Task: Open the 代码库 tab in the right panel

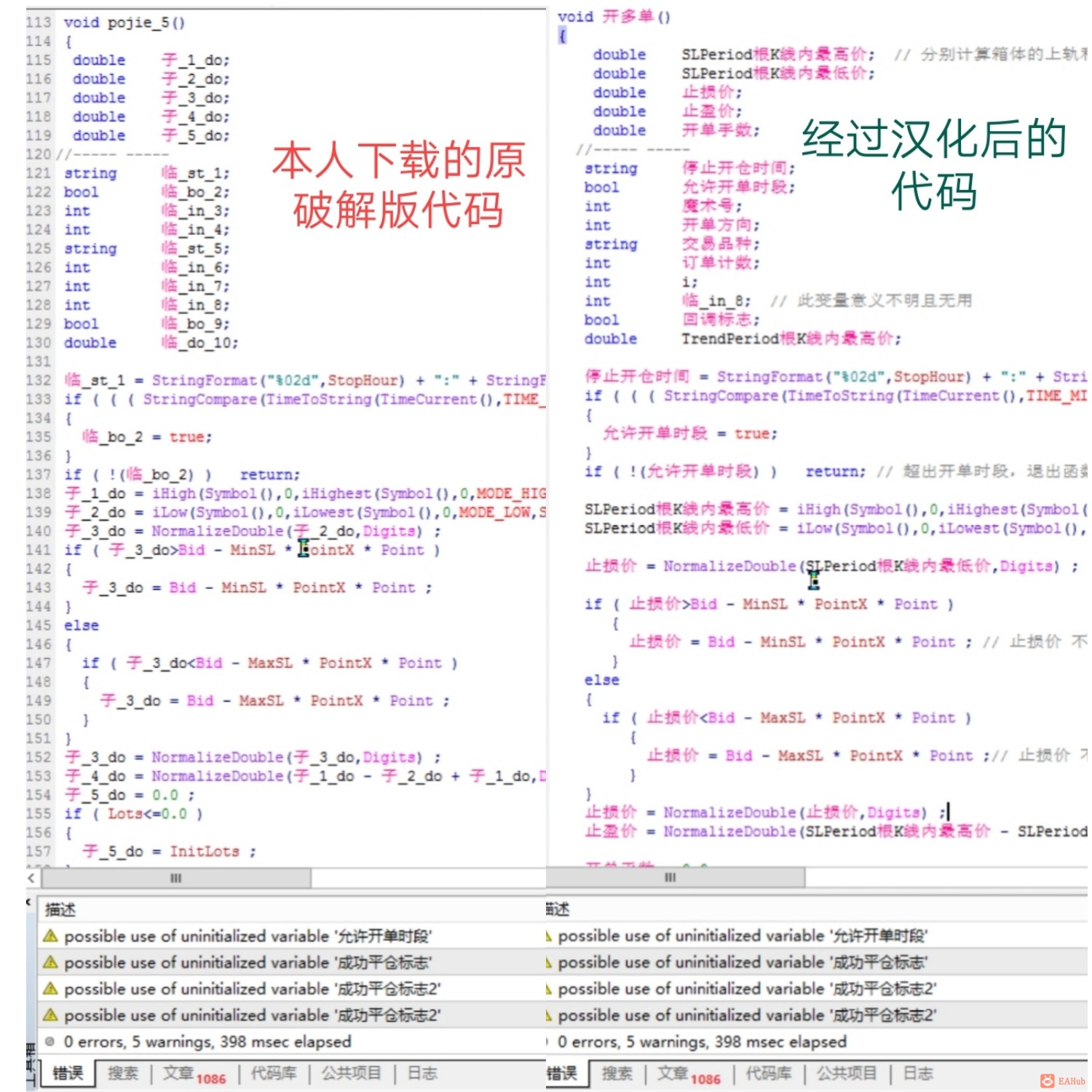Action: click(768, 1073)
